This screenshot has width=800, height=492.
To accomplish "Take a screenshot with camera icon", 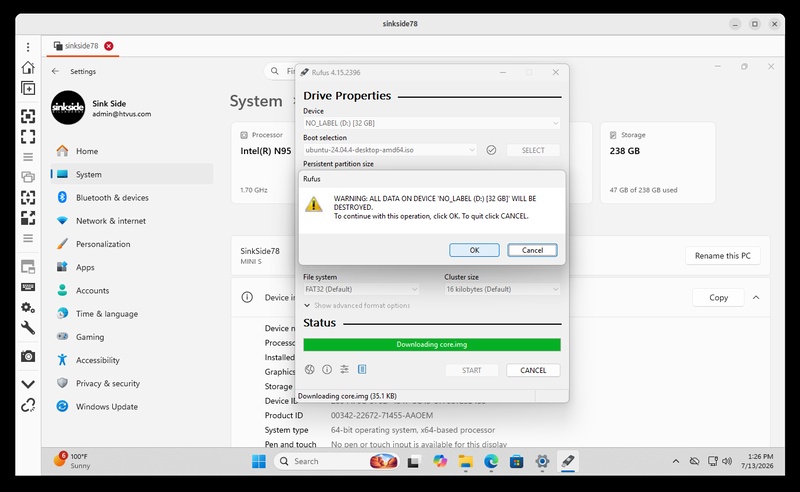I will (x=28, y=356).
